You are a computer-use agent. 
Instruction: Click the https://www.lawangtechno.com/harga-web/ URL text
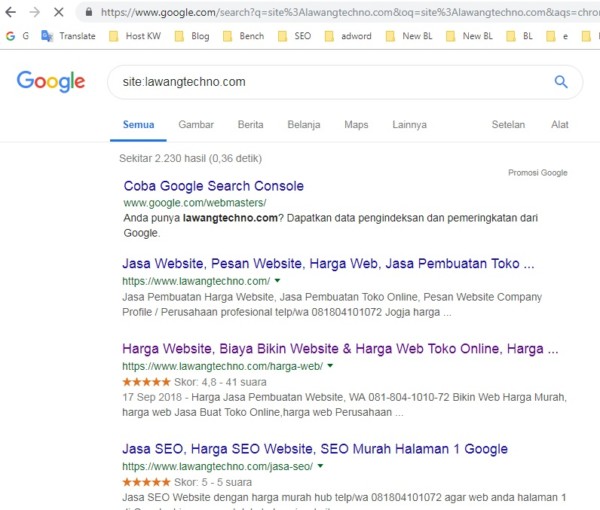point(223,366)
